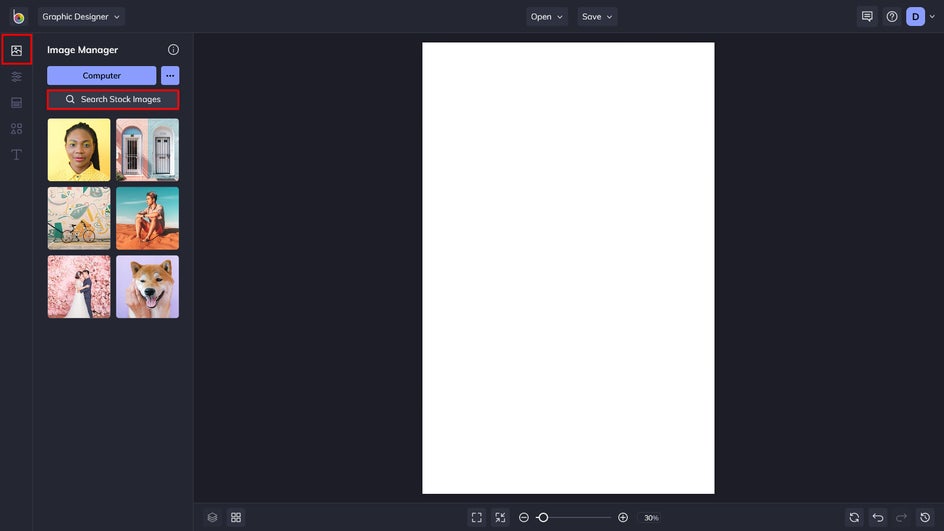Open the Open menu dropdown
Image resolution: width=944 pixels, height=531 pixels.
point(547,16)
